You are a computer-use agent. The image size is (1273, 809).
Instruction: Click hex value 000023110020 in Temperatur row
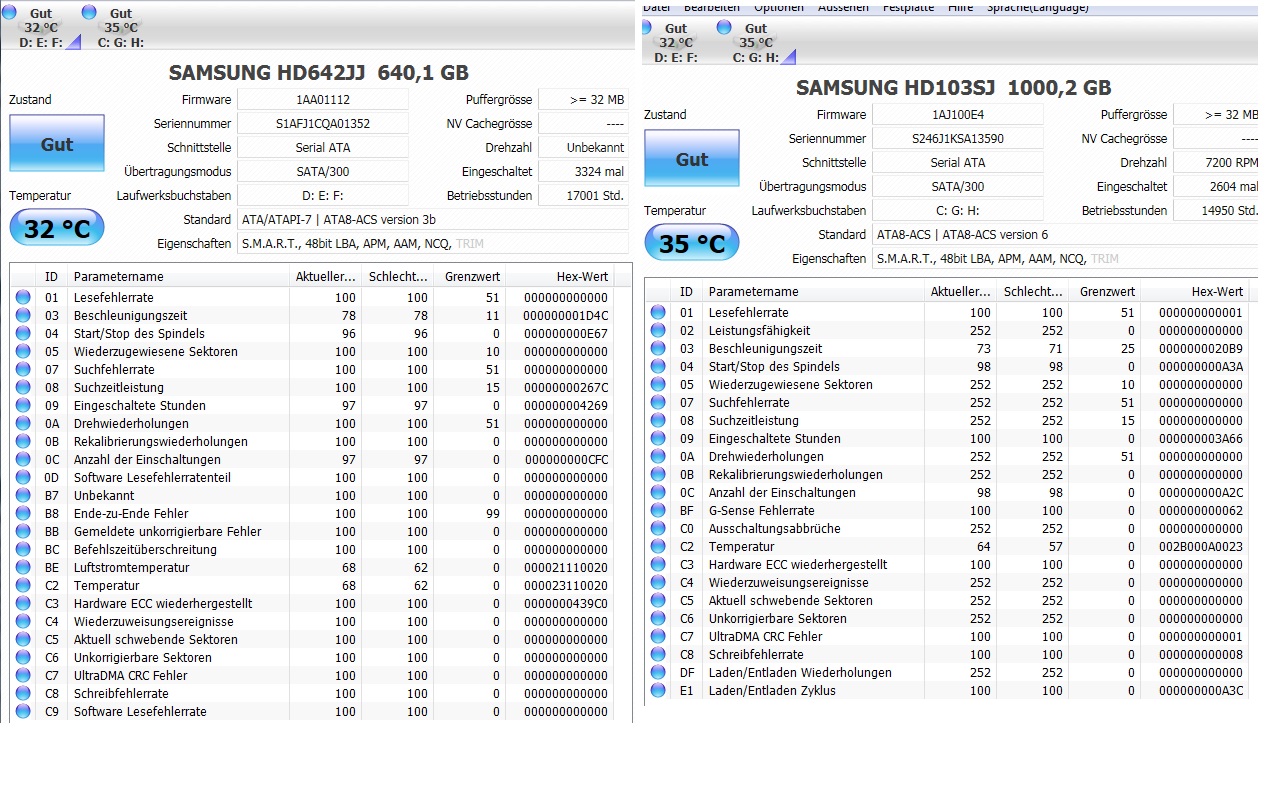(x=566, y=585)
